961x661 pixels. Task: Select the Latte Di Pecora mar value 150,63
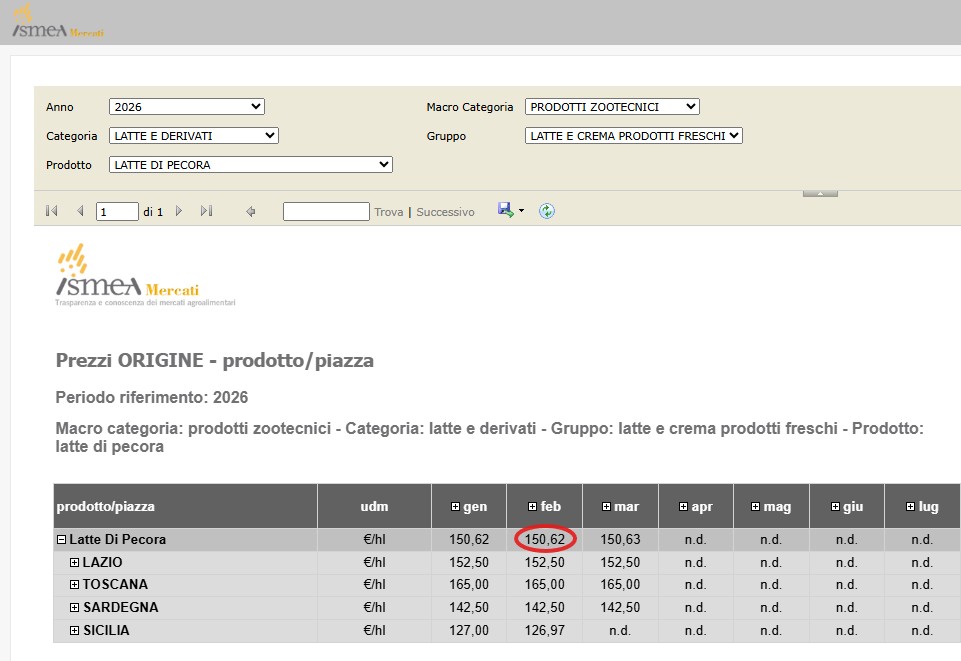click(620, 540)
